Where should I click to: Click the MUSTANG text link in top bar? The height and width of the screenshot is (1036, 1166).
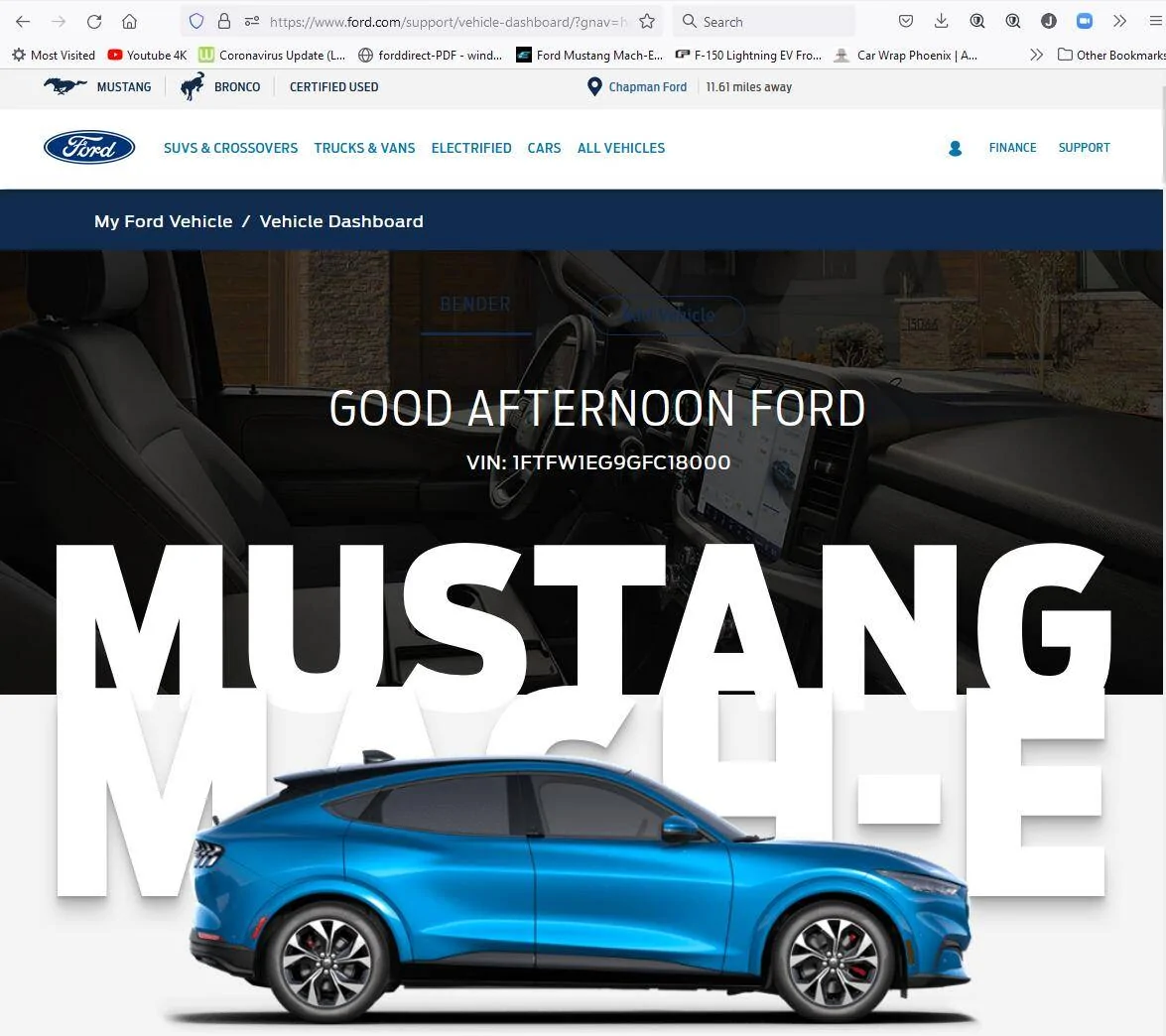click(x=123, y=87)
